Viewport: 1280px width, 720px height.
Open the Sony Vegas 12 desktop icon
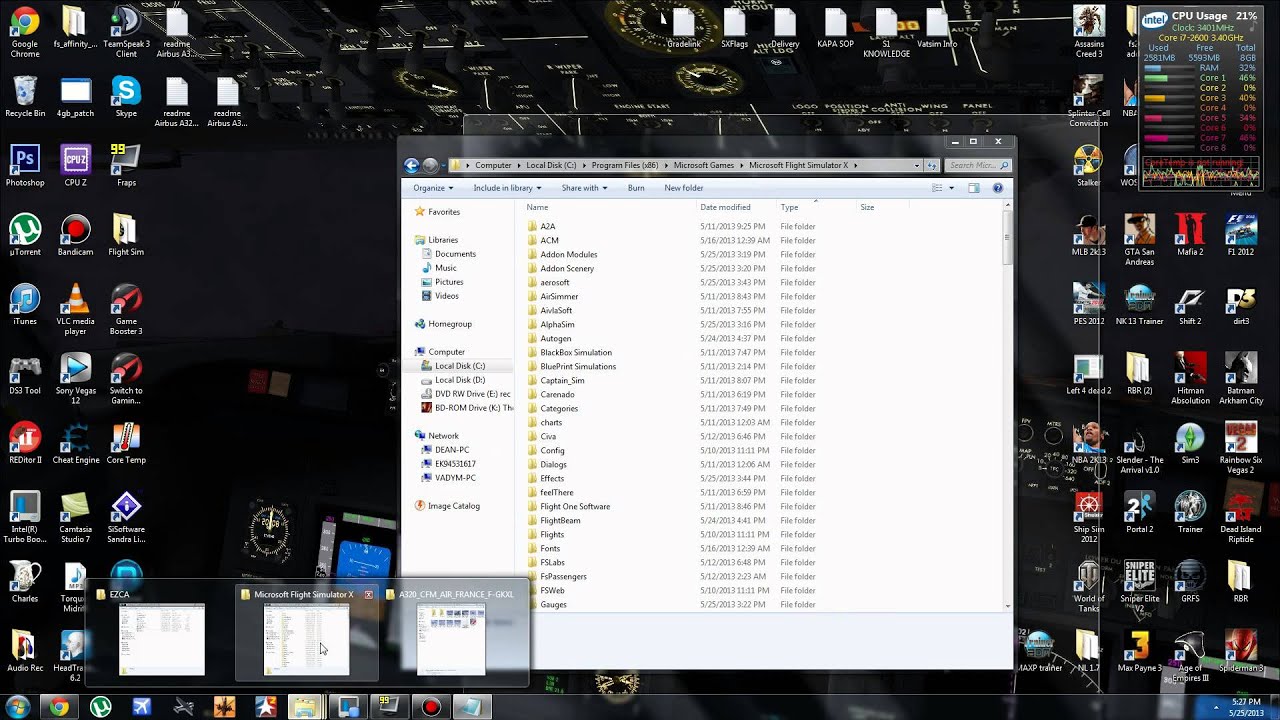point(75,378)
